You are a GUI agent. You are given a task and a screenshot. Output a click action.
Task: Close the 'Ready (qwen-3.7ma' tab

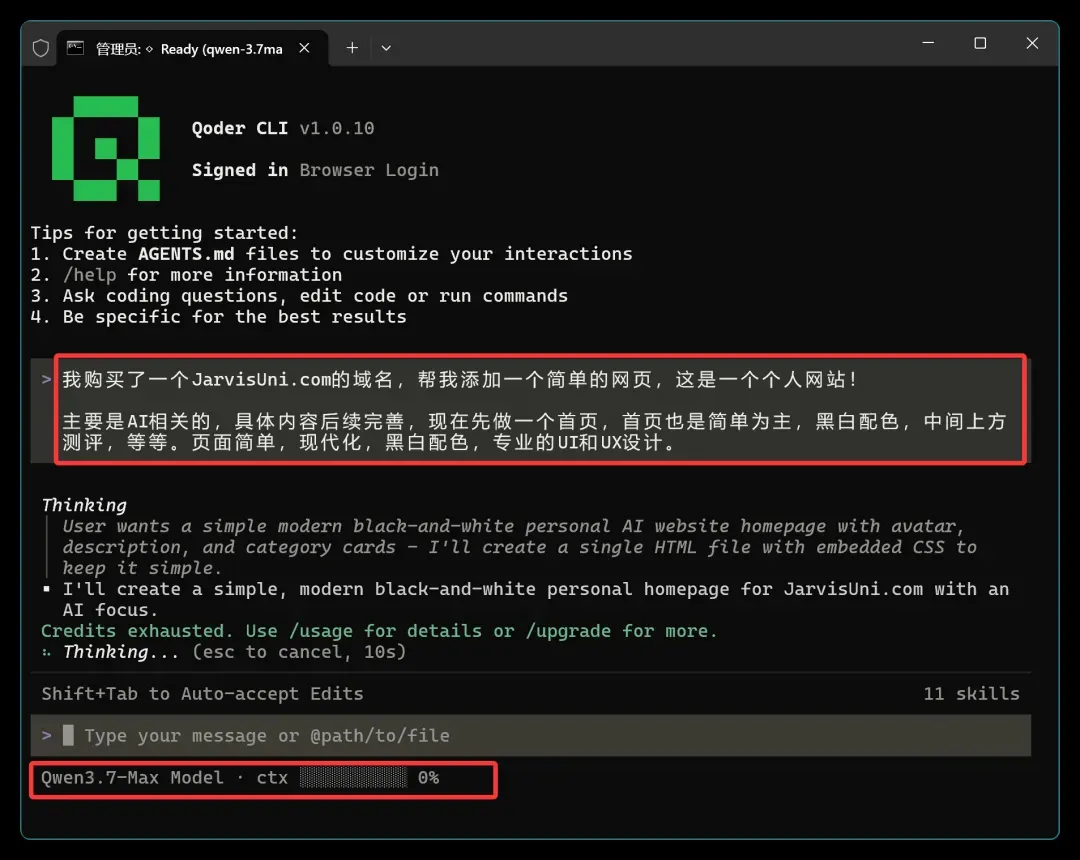(304, 48)
